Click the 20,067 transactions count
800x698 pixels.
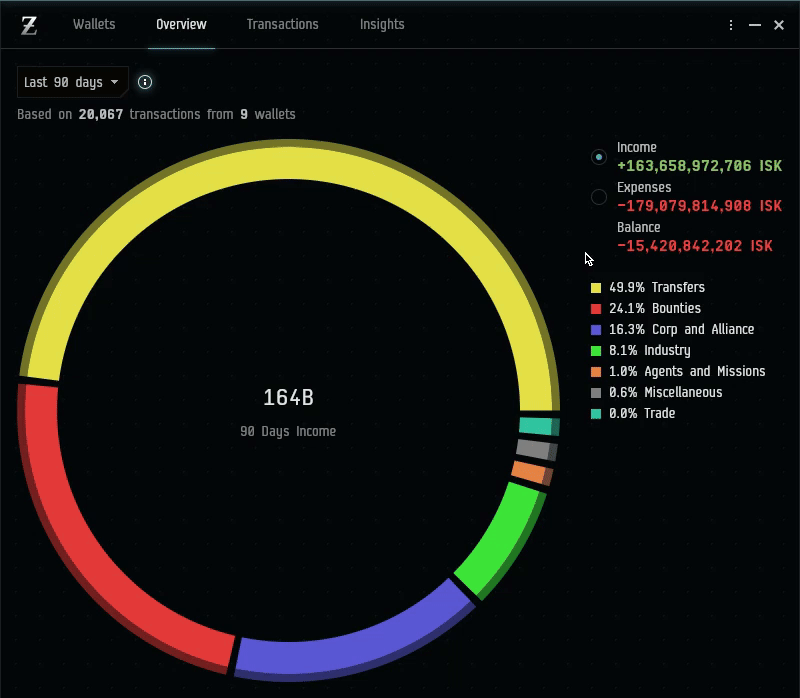click(101, 114)
